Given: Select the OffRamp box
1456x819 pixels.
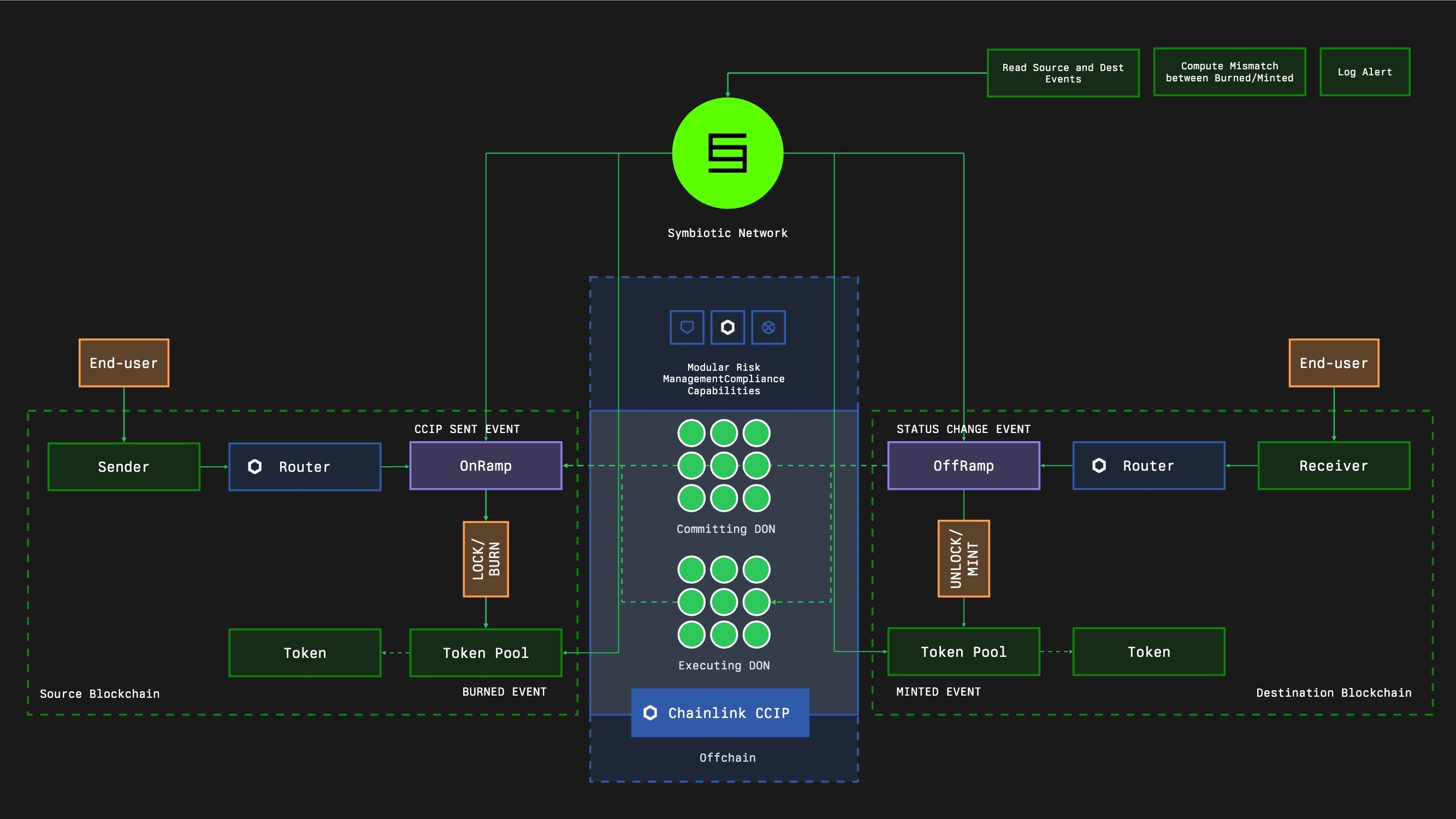Looking at the screenshot, I should coord(964,465).
